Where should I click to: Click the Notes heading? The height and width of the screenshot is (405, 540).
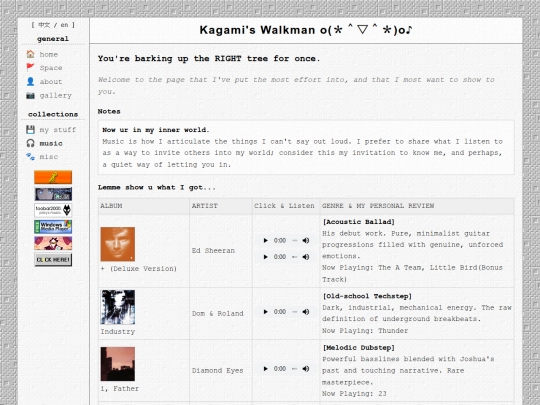pyautogui.click(x=109, y=112)
